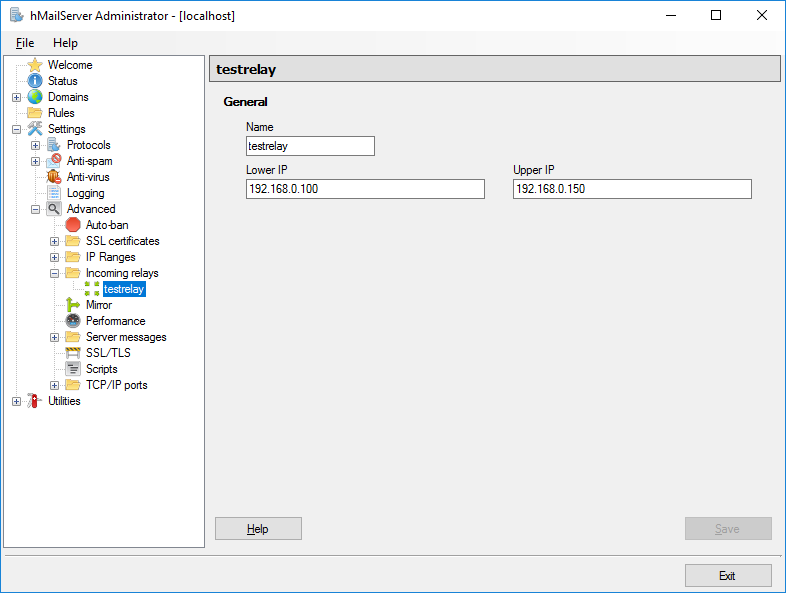Click the Name input field
This screenshot has height=593, width=786.
click(x=310, y=146)
